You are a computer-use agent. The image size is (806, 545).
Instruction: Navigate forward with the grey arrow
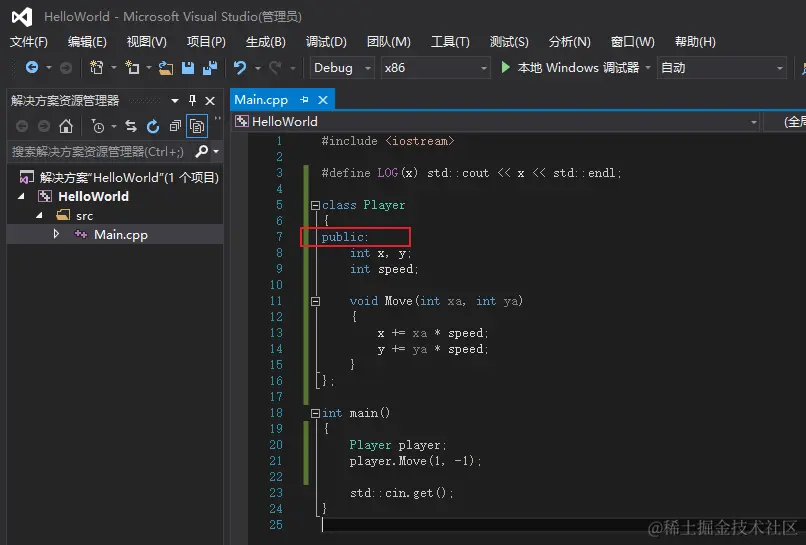coord(66,67)
